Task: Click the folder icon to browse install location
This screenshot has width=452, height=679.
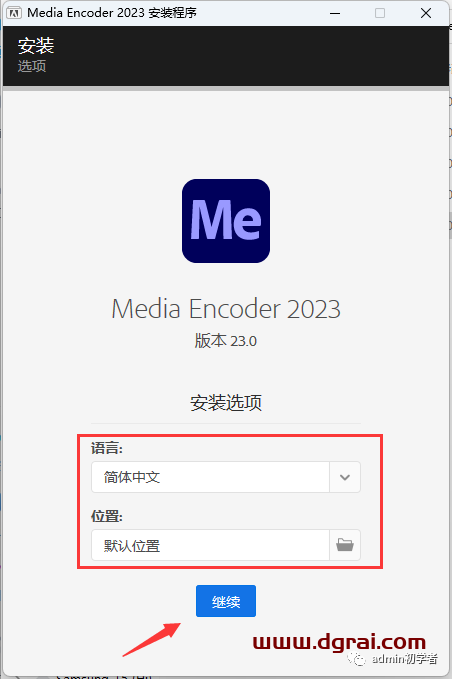Action: click(x=345, y=545)
